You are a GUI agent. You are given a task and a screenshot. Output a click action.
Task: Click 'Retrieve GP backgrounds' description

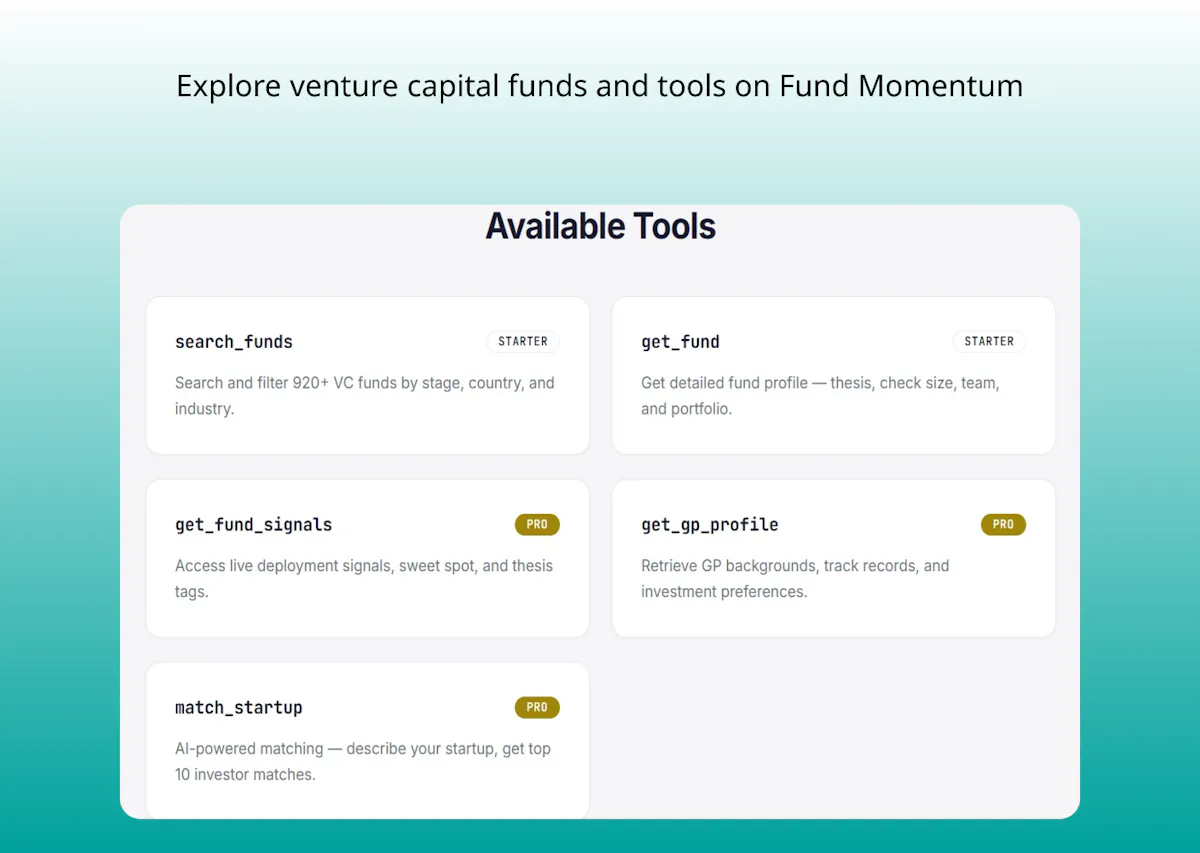click(x=795, y=579)
